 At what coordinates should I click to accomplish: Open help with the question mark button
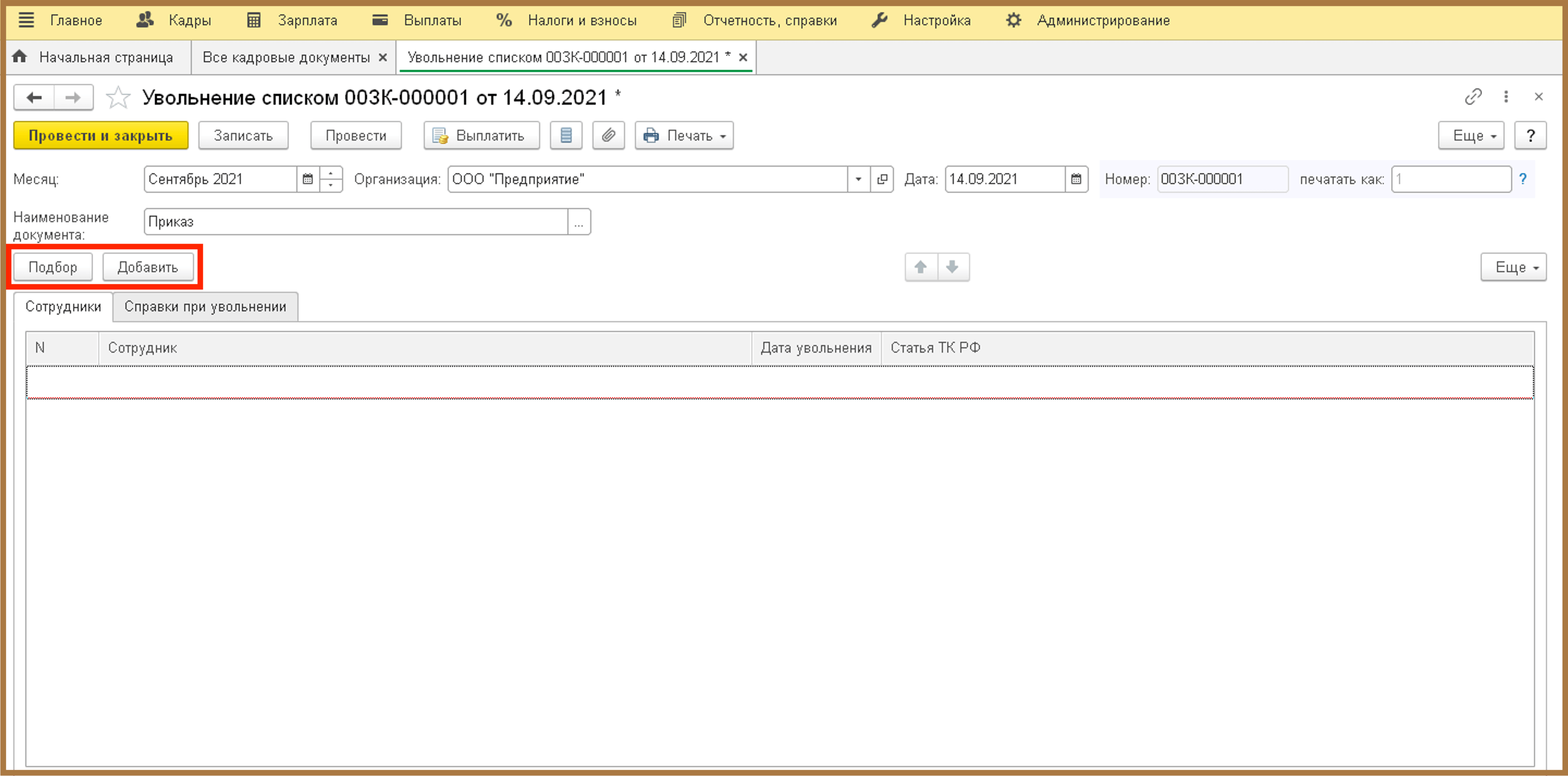[1530, 136]
